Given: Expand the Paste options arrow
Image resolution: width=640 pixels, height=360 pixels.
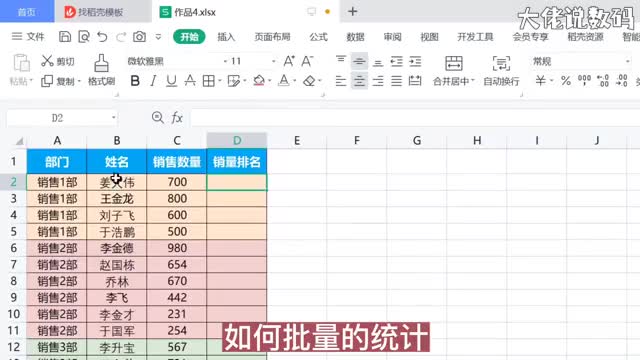Looking at the screenshot, I should (31, 81).
